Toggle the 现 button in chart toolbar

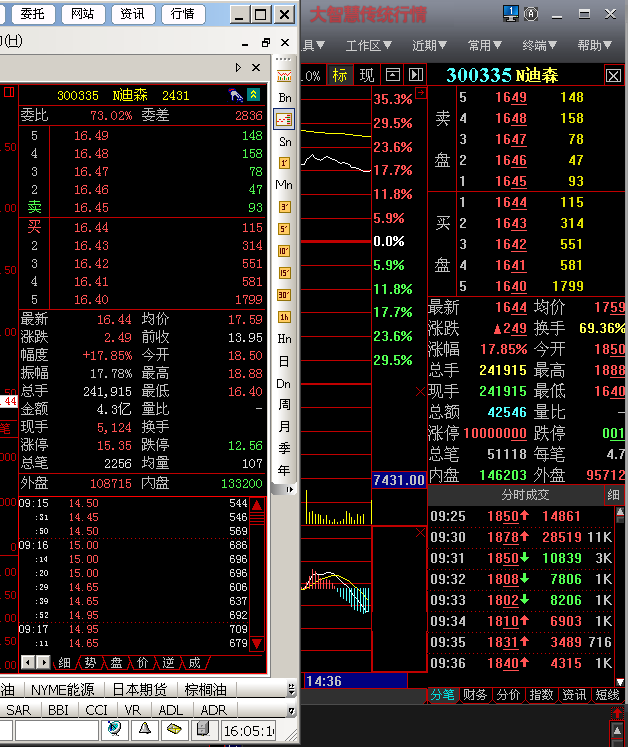coord(366,75)
